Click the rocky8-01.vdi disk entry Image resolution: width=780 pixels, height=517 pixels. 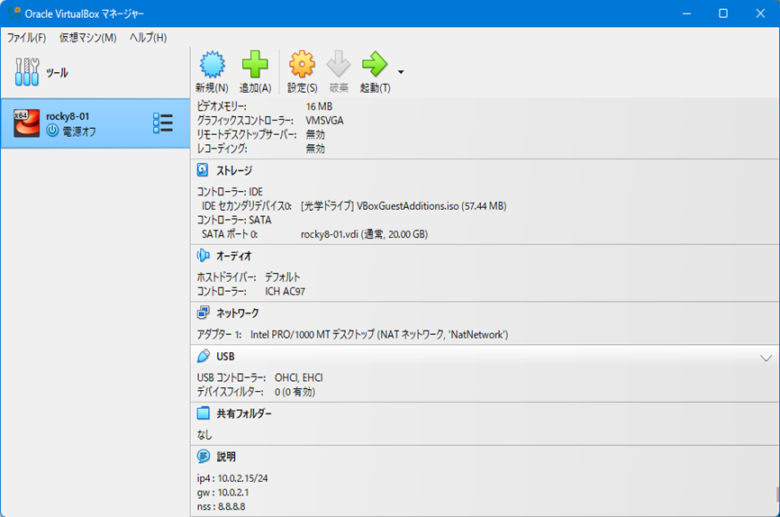[x=364, y=234]
